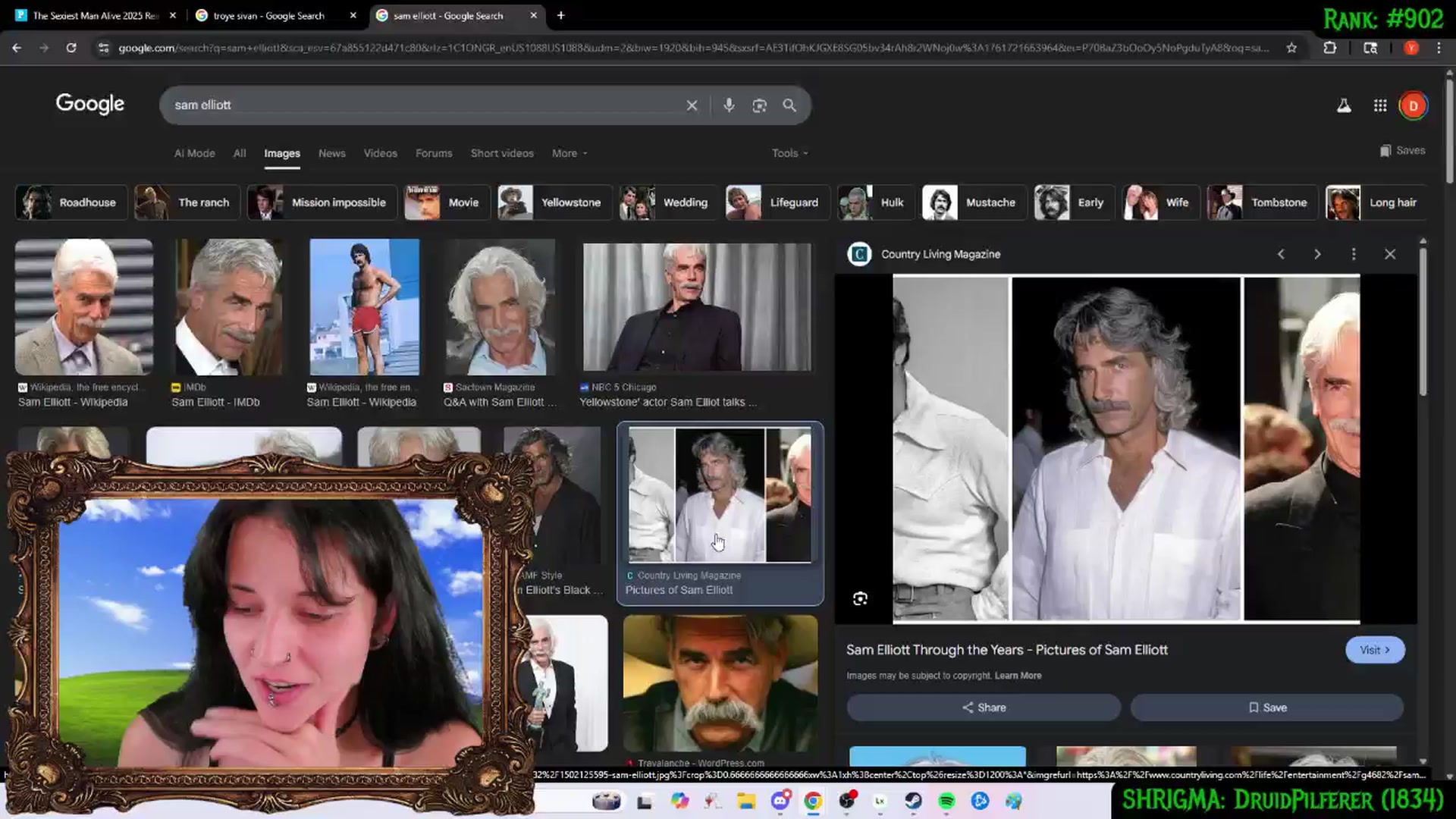1456x819 pixels.
Task: Switch to the Videos results tab
Action: (x=381, y=153)
